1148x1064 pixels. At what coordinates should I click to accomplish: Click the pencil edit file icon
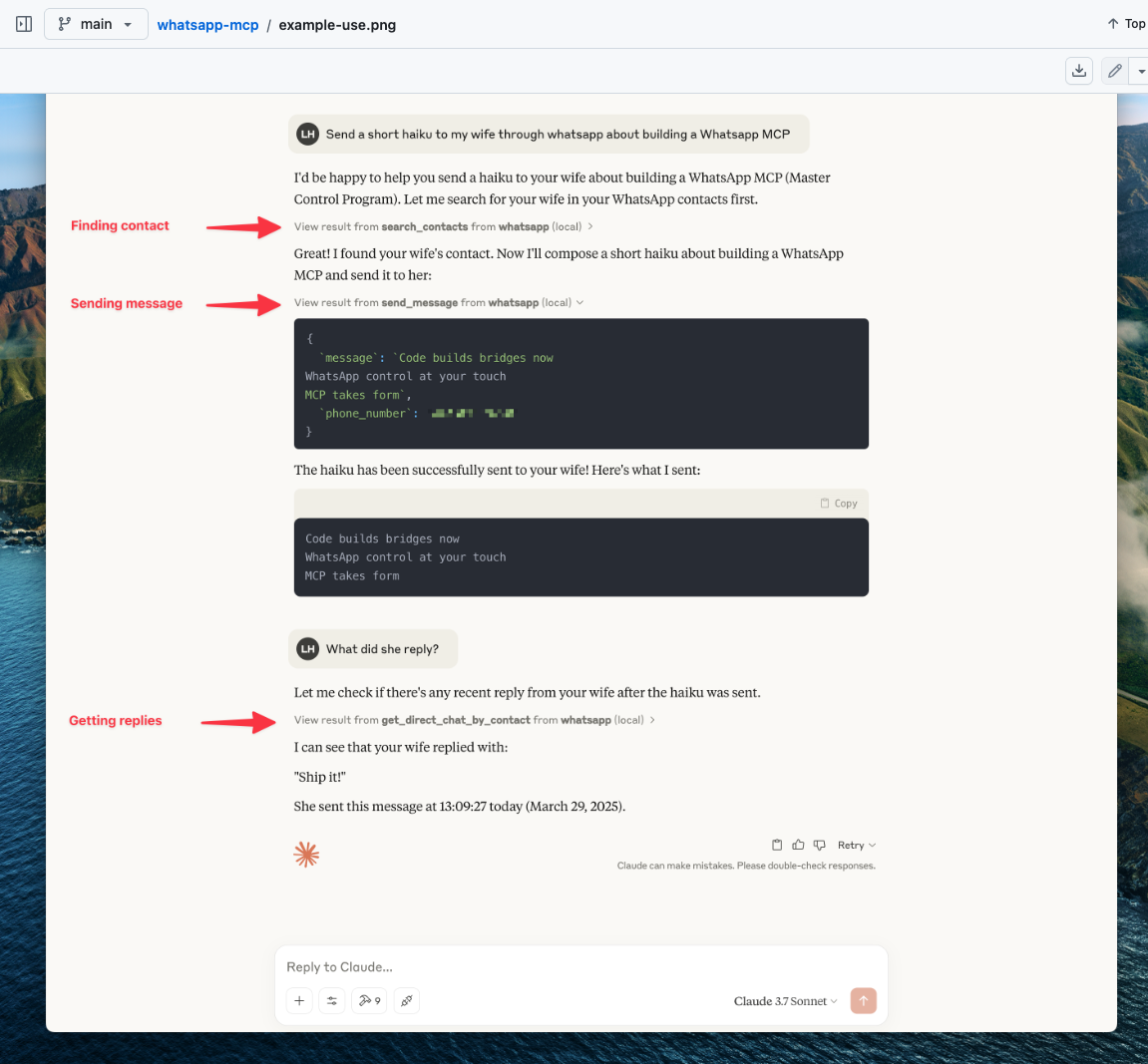point(1114,71)
